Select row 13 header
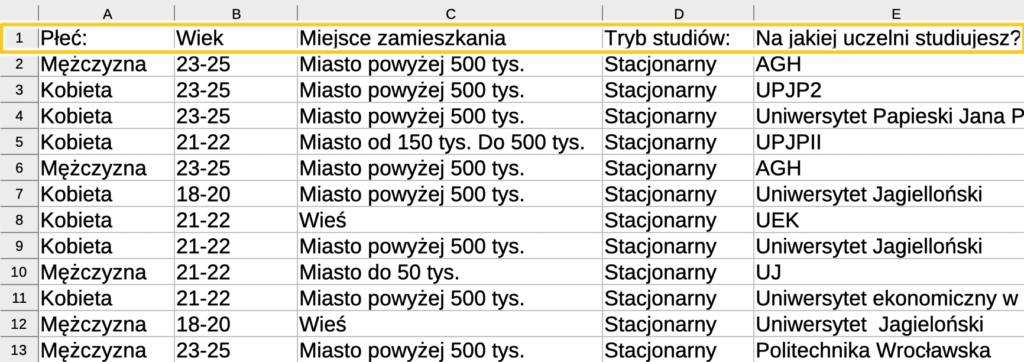This screenshot has height=362, width=1024. pyautogui.click(x=19, y=350)
